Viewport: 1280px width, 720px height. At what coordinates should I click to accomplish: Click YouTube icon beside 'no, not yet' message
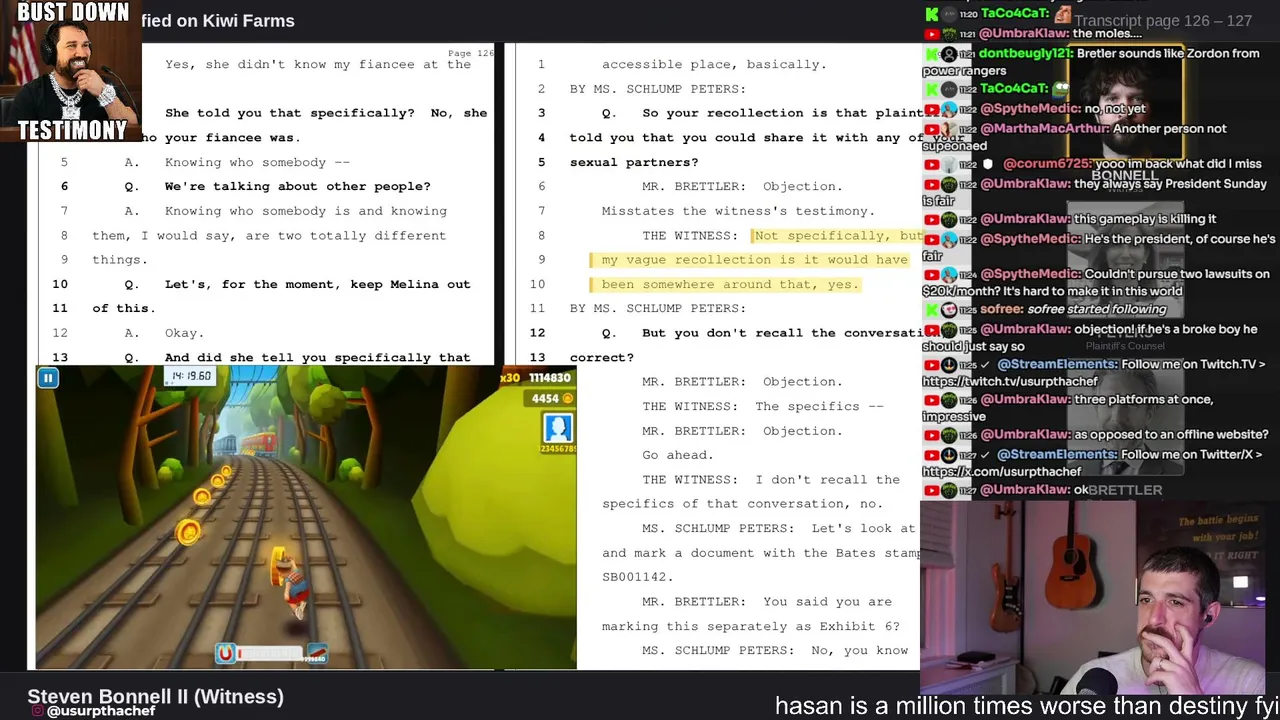click(931, 109)
